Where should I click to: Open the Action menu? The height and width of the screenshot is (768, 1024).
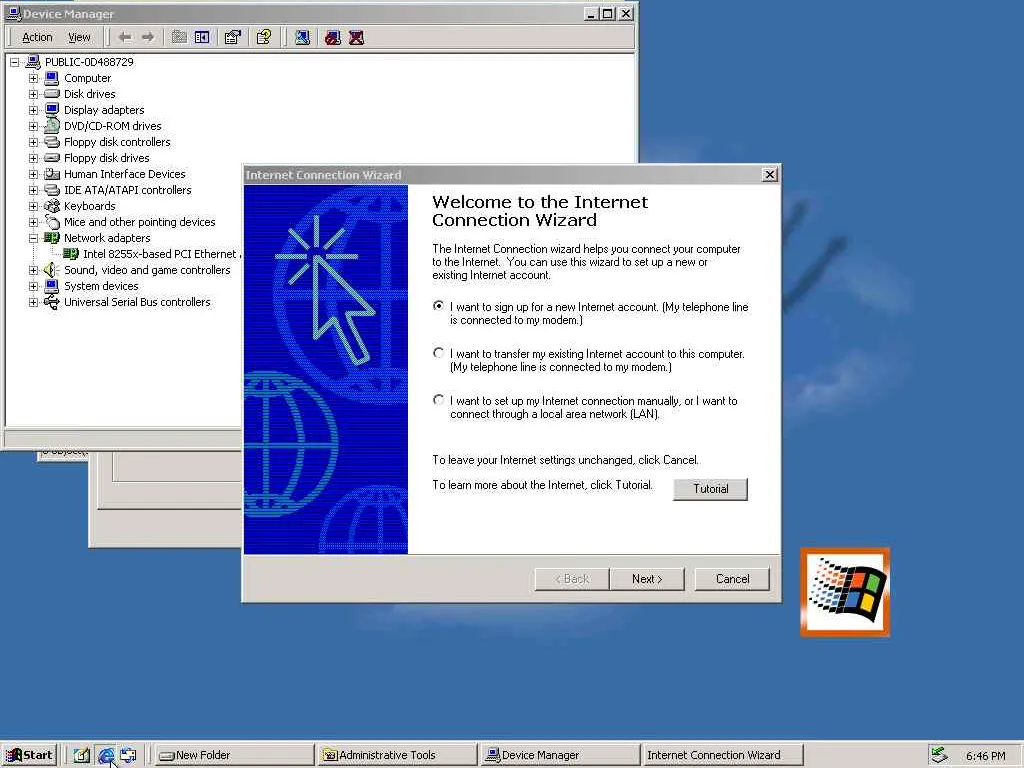tap(37, 37)
